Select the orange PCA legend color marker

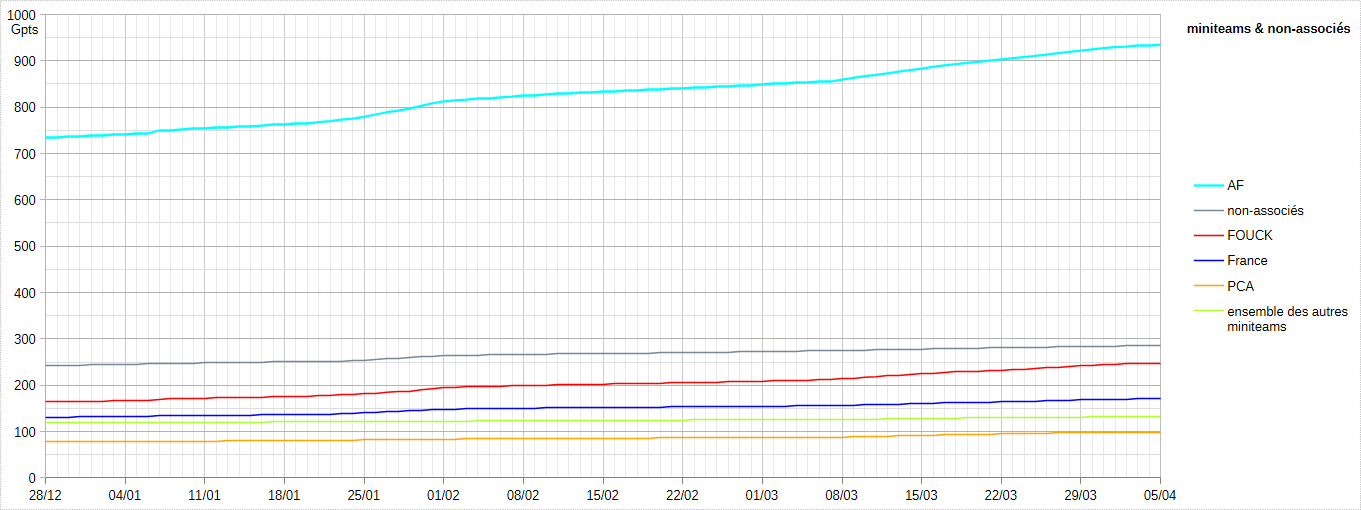coord(1207,286)
